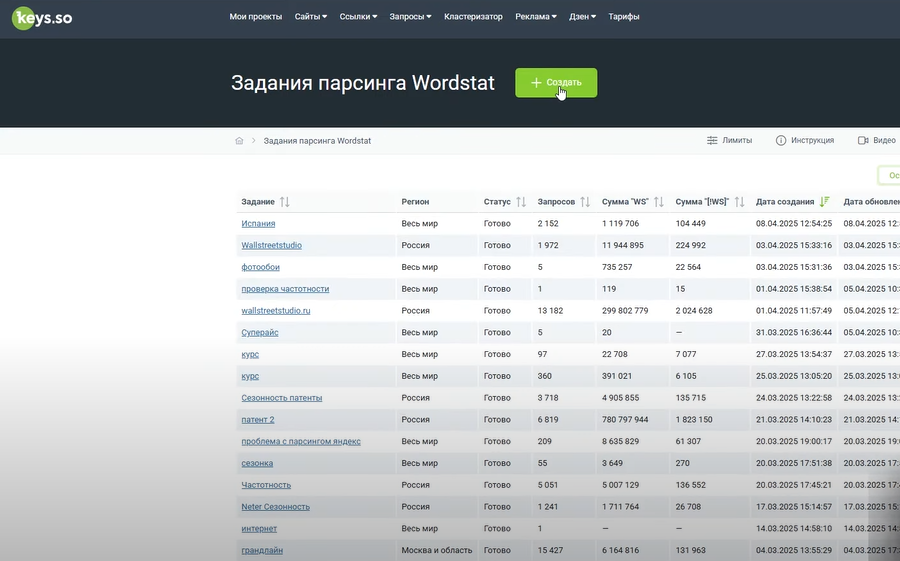Open the Кластеризатор menu item
Viewport: 900px width, 561px height.
point(473,17)
